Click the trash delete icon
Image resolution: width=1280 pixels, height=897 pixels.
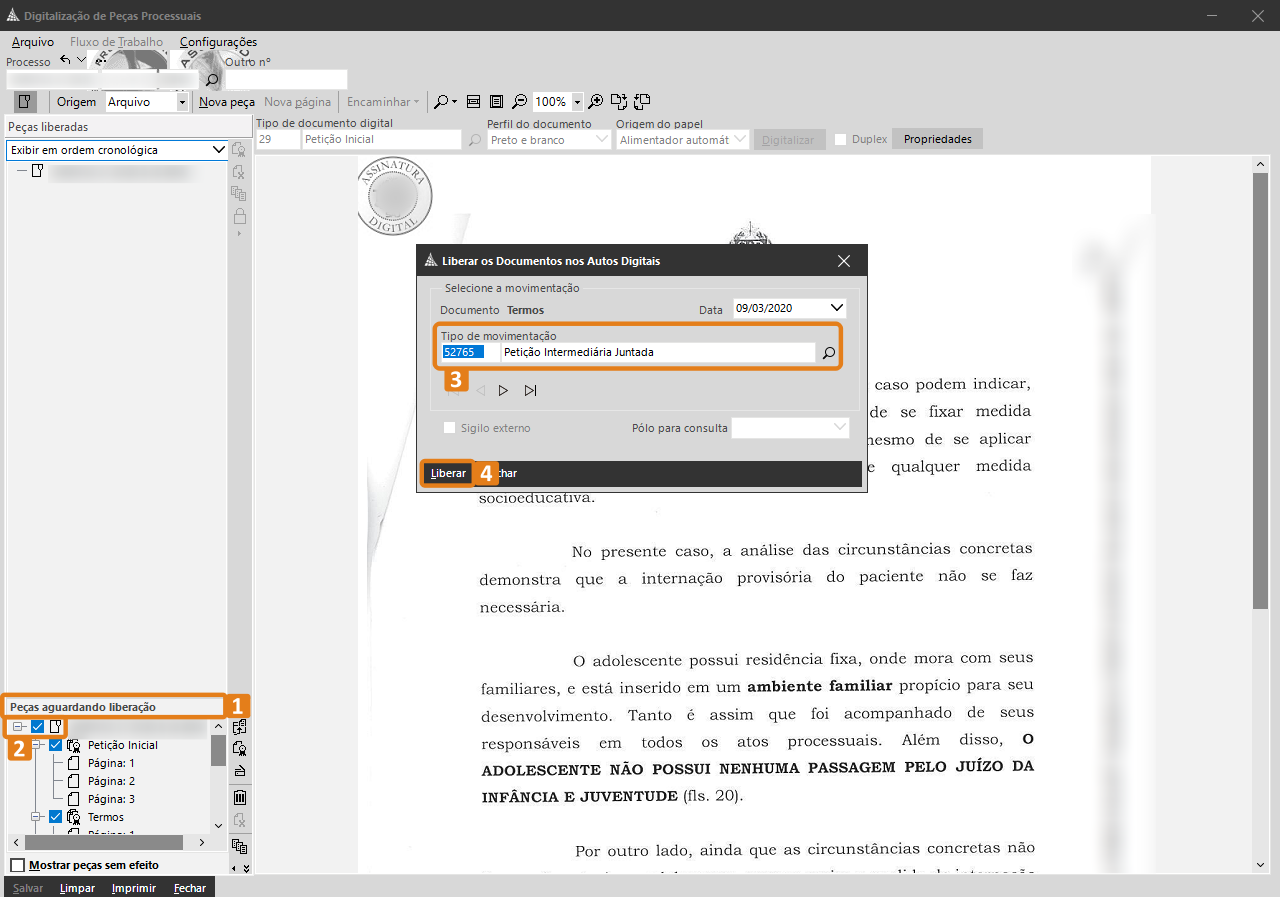[239, 797]
